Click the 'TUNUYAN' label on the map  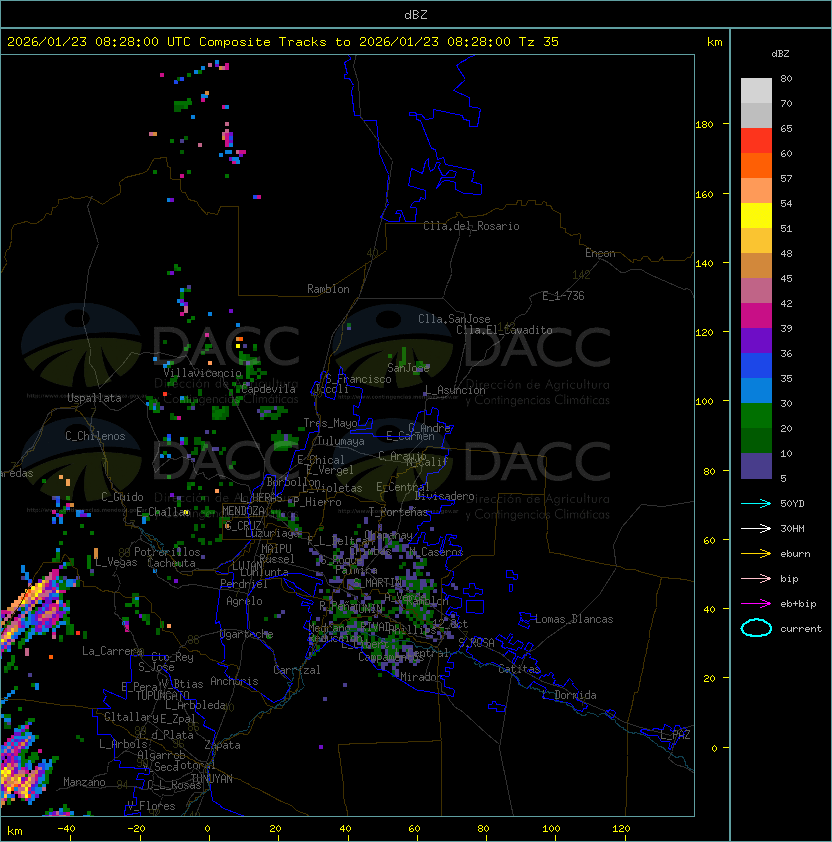click(212, 779)
